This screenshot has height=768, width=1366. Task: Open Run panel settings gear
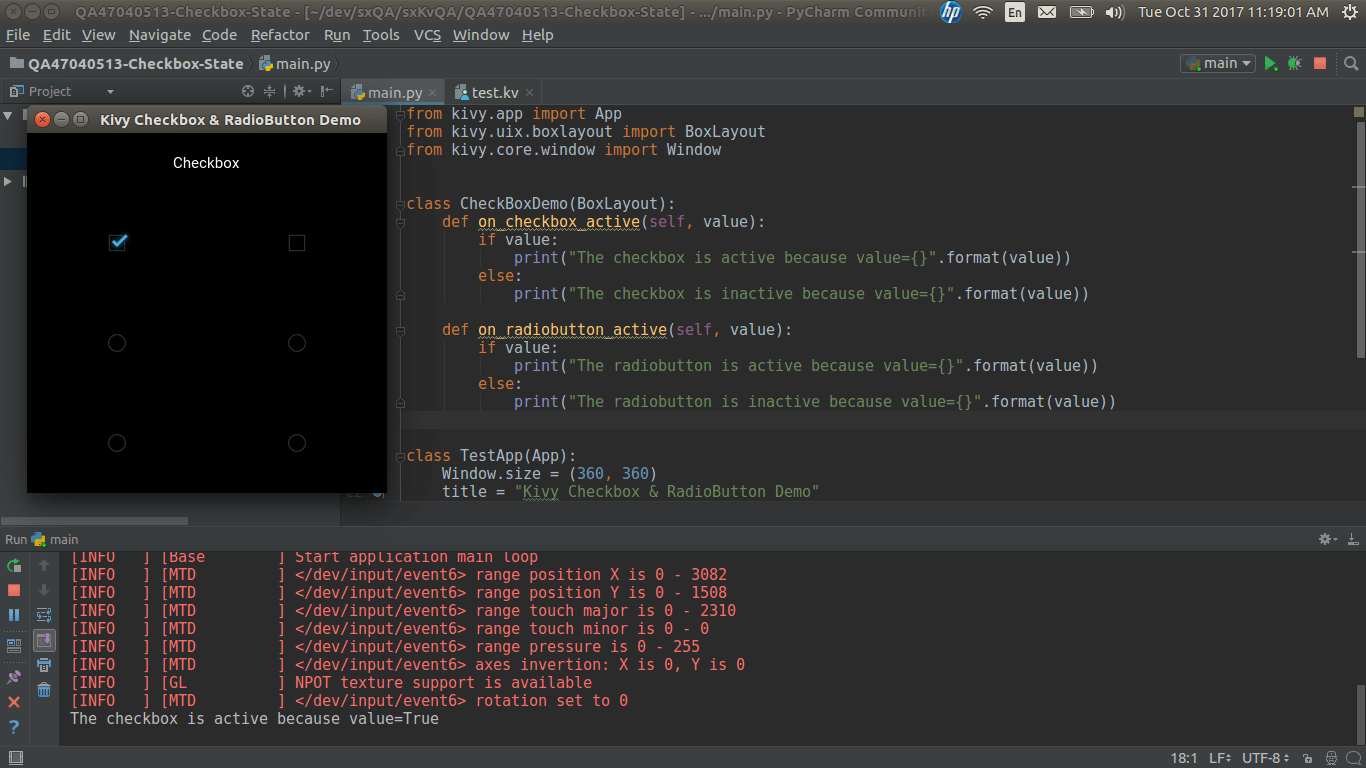[1328, 539]
